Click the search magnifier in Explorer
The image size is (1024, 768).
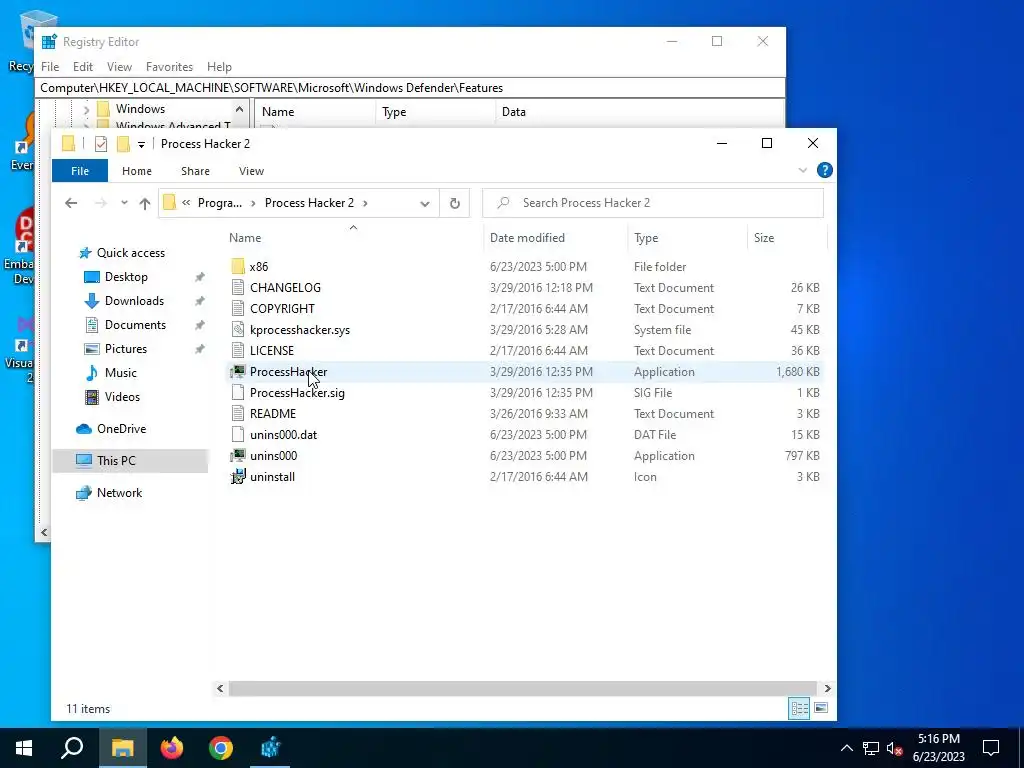click(503, 203)
